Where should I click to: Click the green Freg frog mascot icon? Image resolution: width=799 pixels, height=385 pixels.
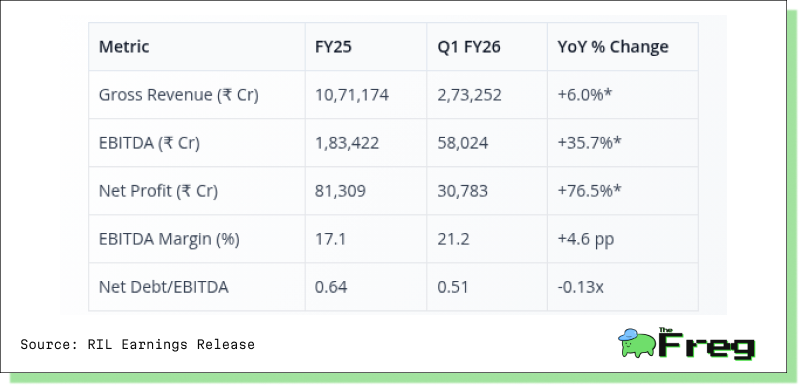coord(636,342)
